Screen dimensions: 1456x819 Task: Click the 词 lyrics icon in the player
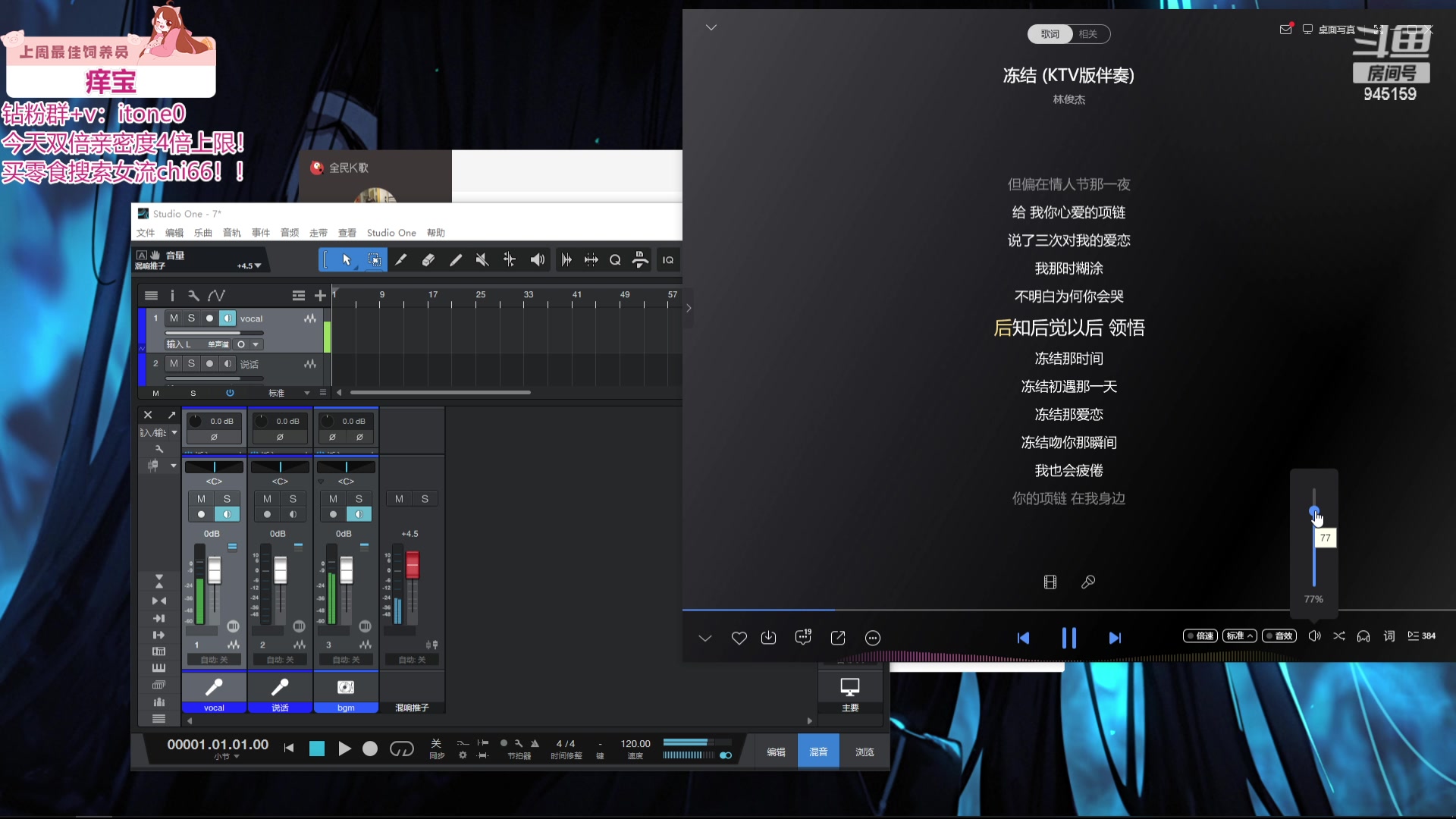(1390, 636)
